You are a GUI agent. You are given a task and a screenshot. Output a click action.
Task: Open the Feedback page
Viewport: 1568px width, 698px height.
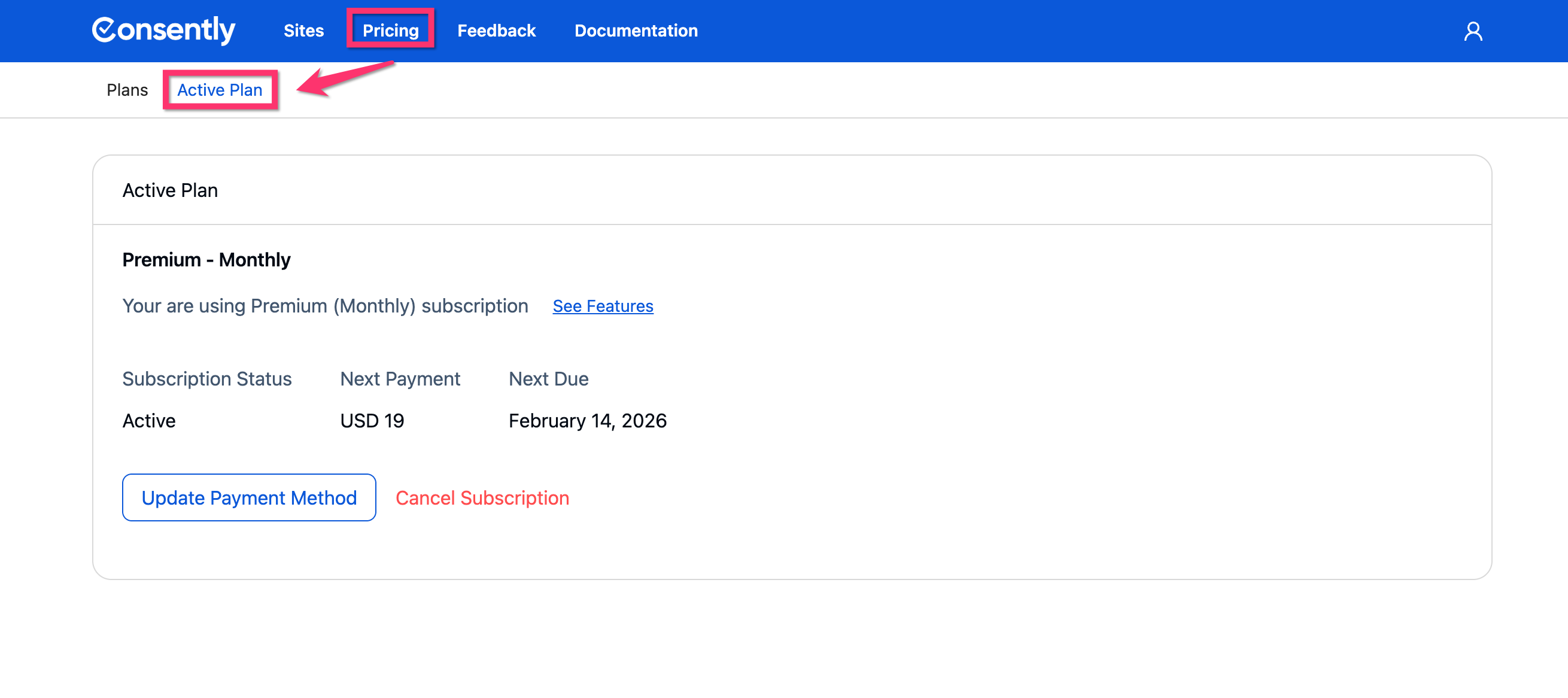(496, 31)
